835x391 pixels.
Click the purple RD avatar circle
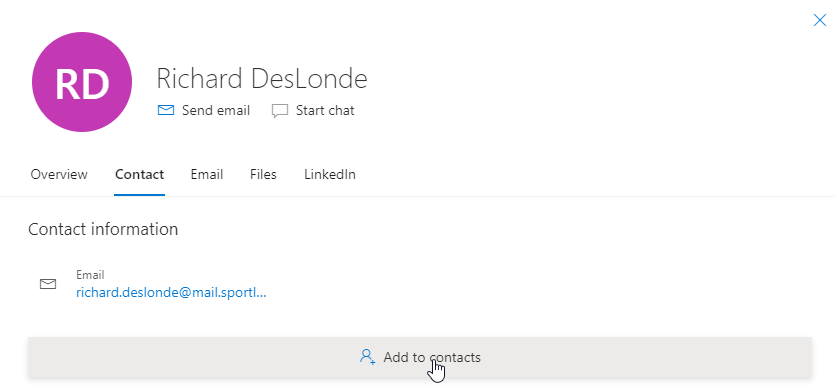point(82,82)
